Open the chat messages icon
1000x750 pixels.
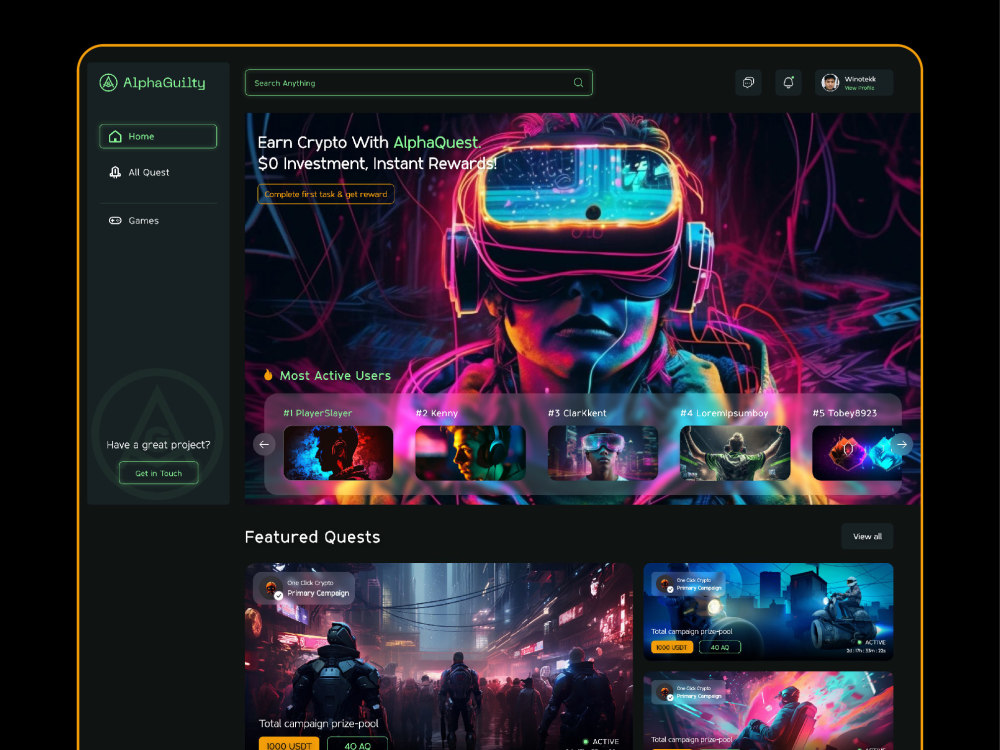(748, 82)
